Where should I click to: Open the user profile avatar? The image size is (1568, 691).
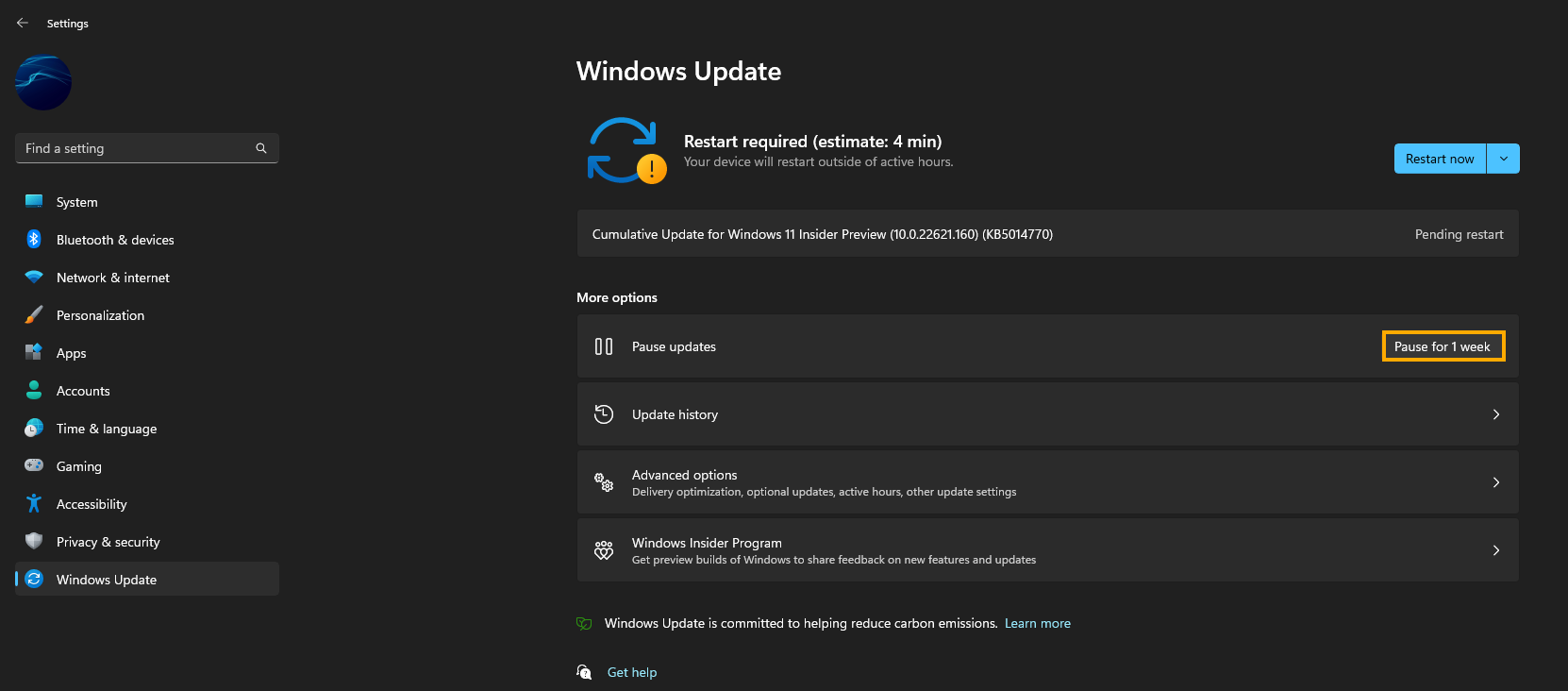click(43, 82)
